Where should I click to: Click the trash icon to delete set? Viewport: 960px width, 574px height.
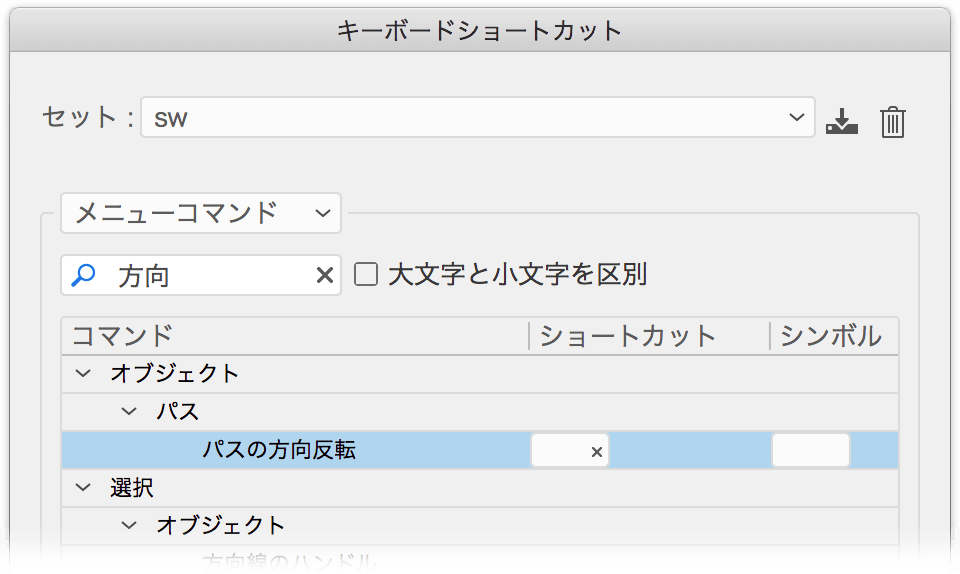(x=893, y=122)
